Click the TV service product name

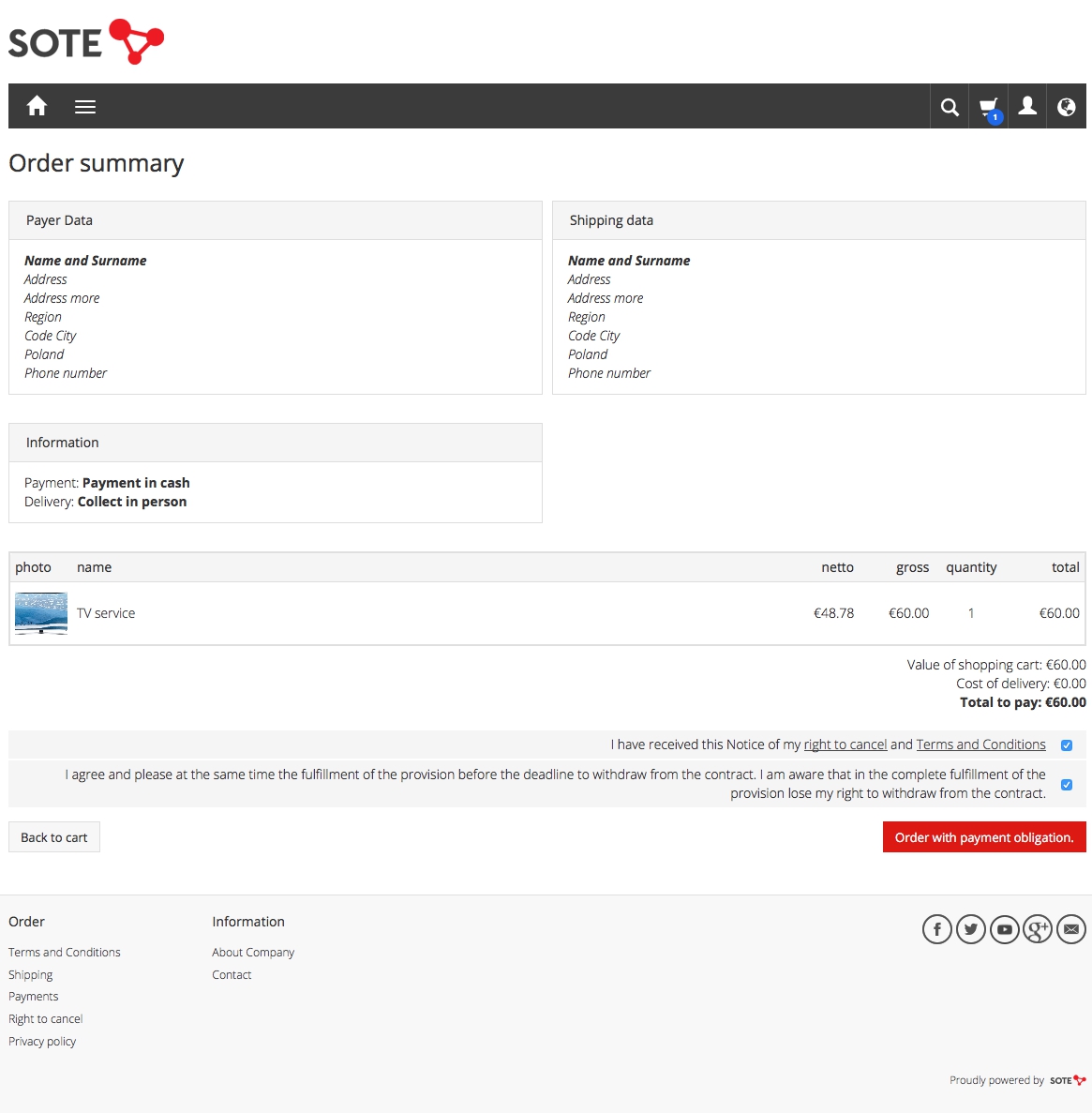tap(106, 613)
